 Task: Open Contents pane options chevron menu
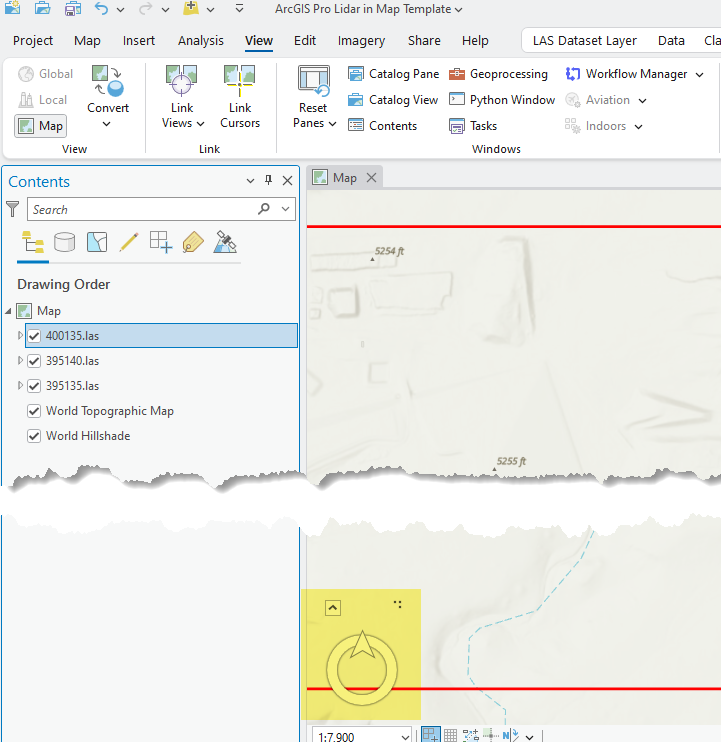coord(250,181)
